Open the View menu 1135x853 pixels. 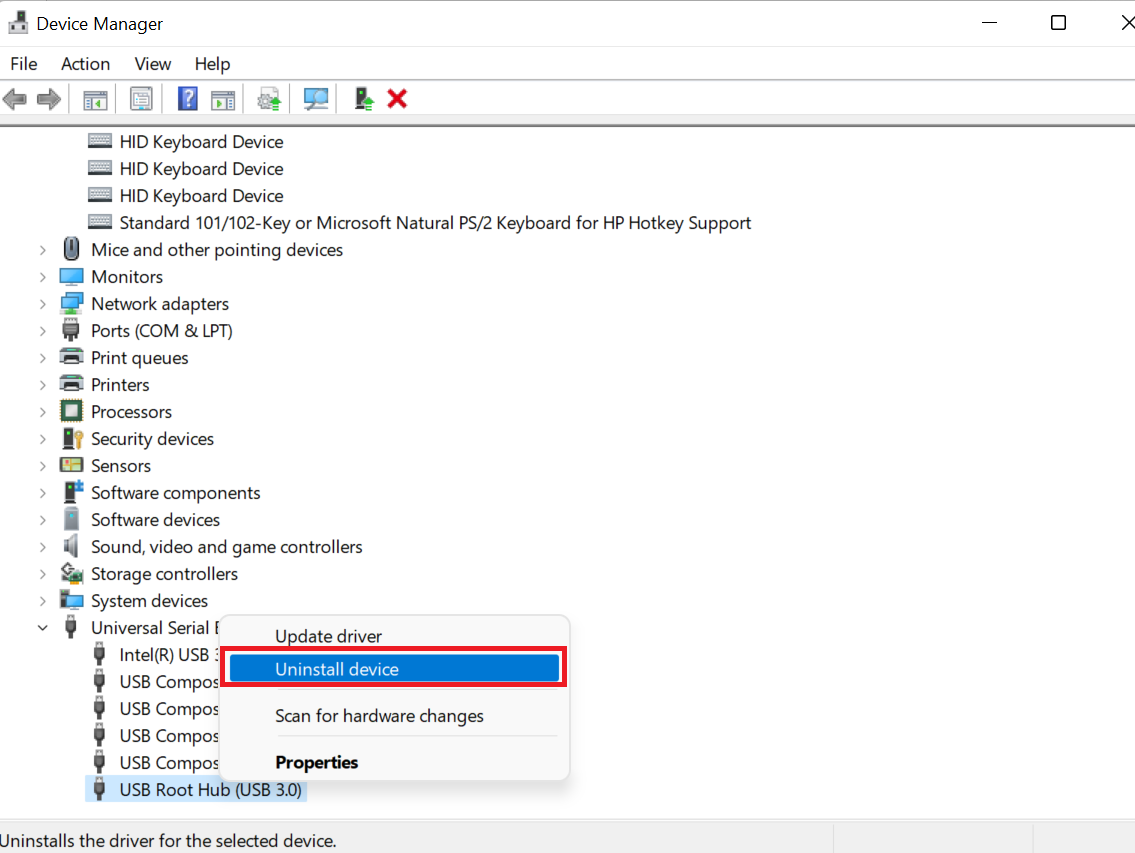(x=153, y=64)
